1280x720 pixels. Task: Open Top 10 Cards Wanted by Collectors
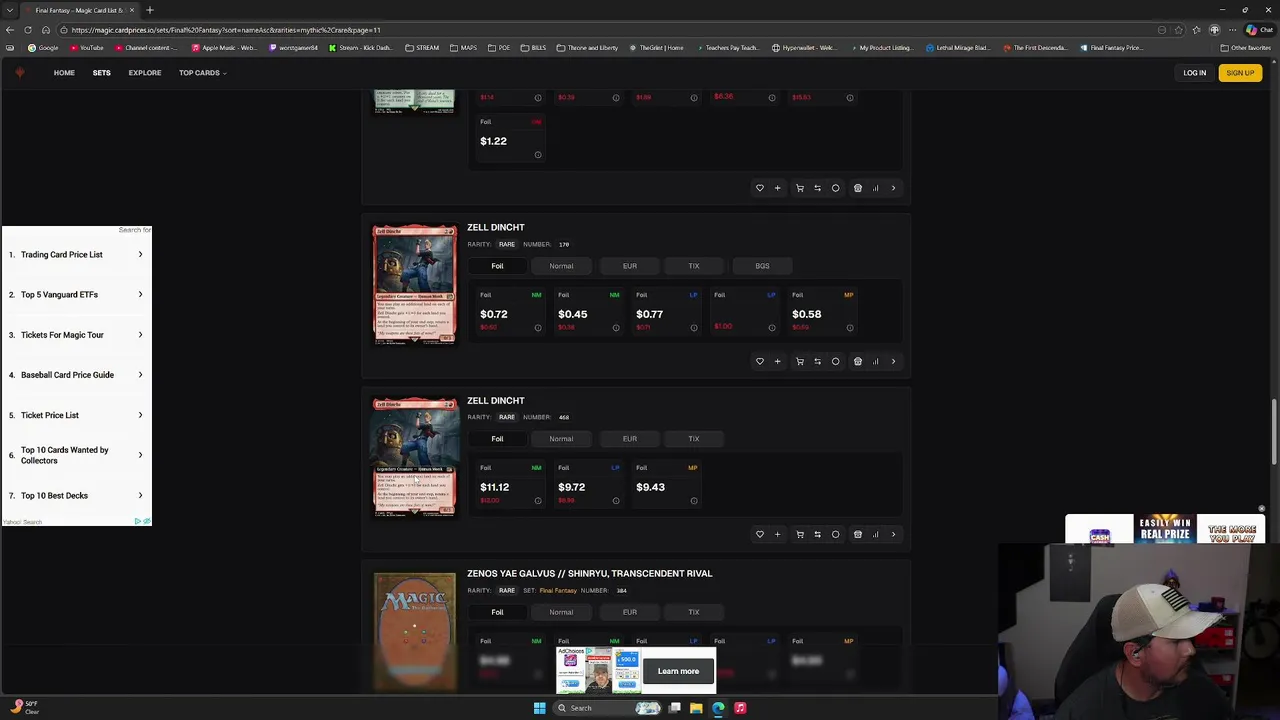pyautogui.click(x=65, y=455)
